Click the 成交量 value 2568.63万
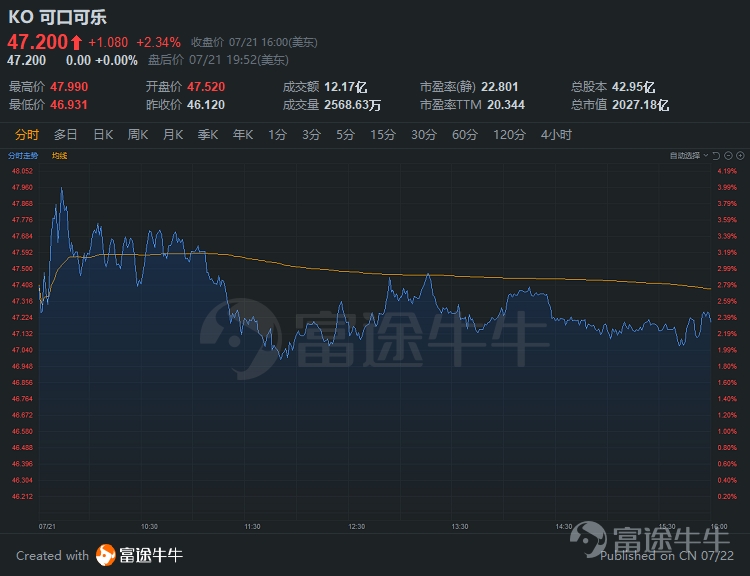 (353, 105)
